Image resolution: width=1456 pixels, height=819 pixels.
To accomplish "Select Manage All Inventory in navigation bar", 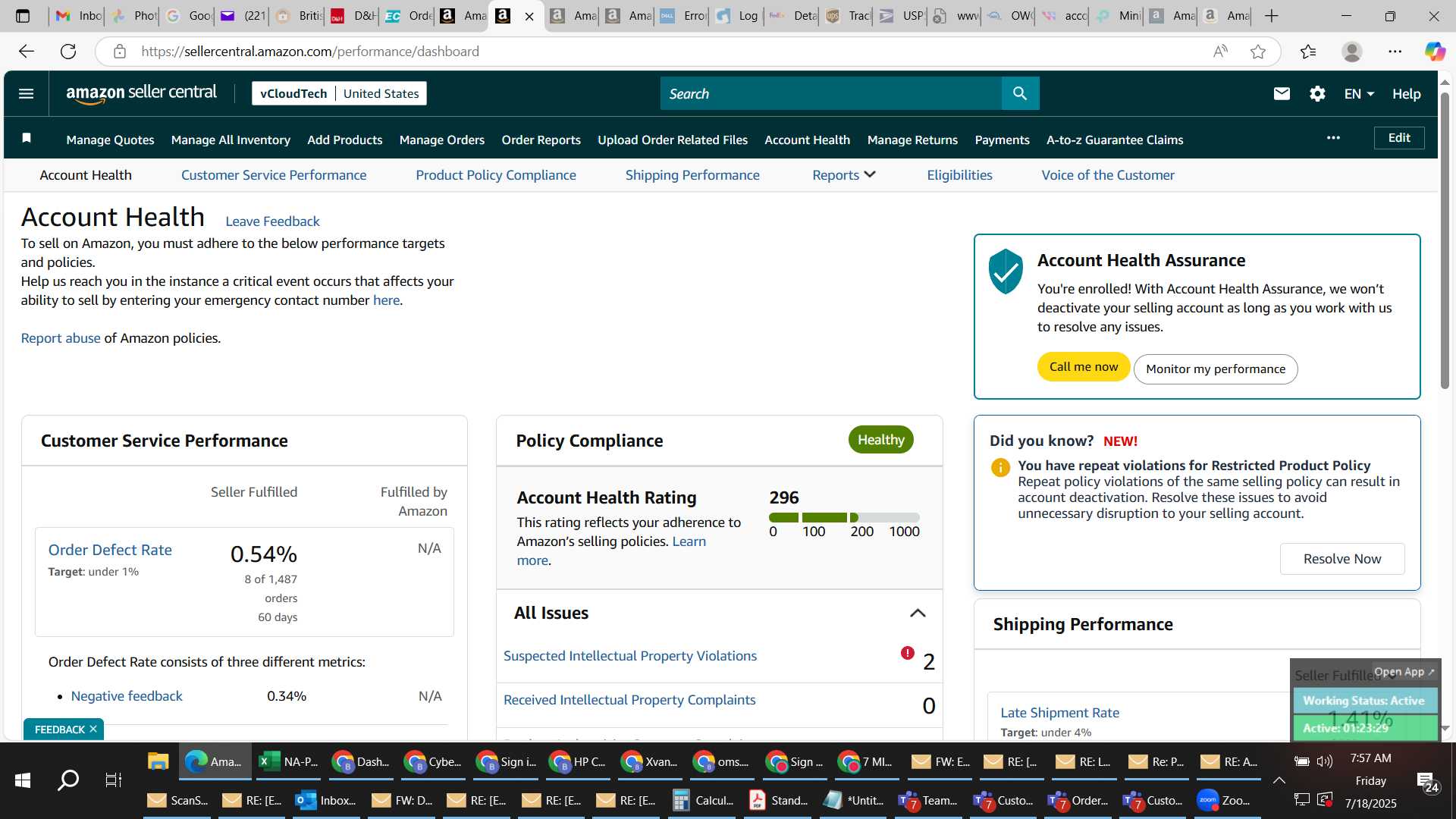I will [x=231, y=140].
